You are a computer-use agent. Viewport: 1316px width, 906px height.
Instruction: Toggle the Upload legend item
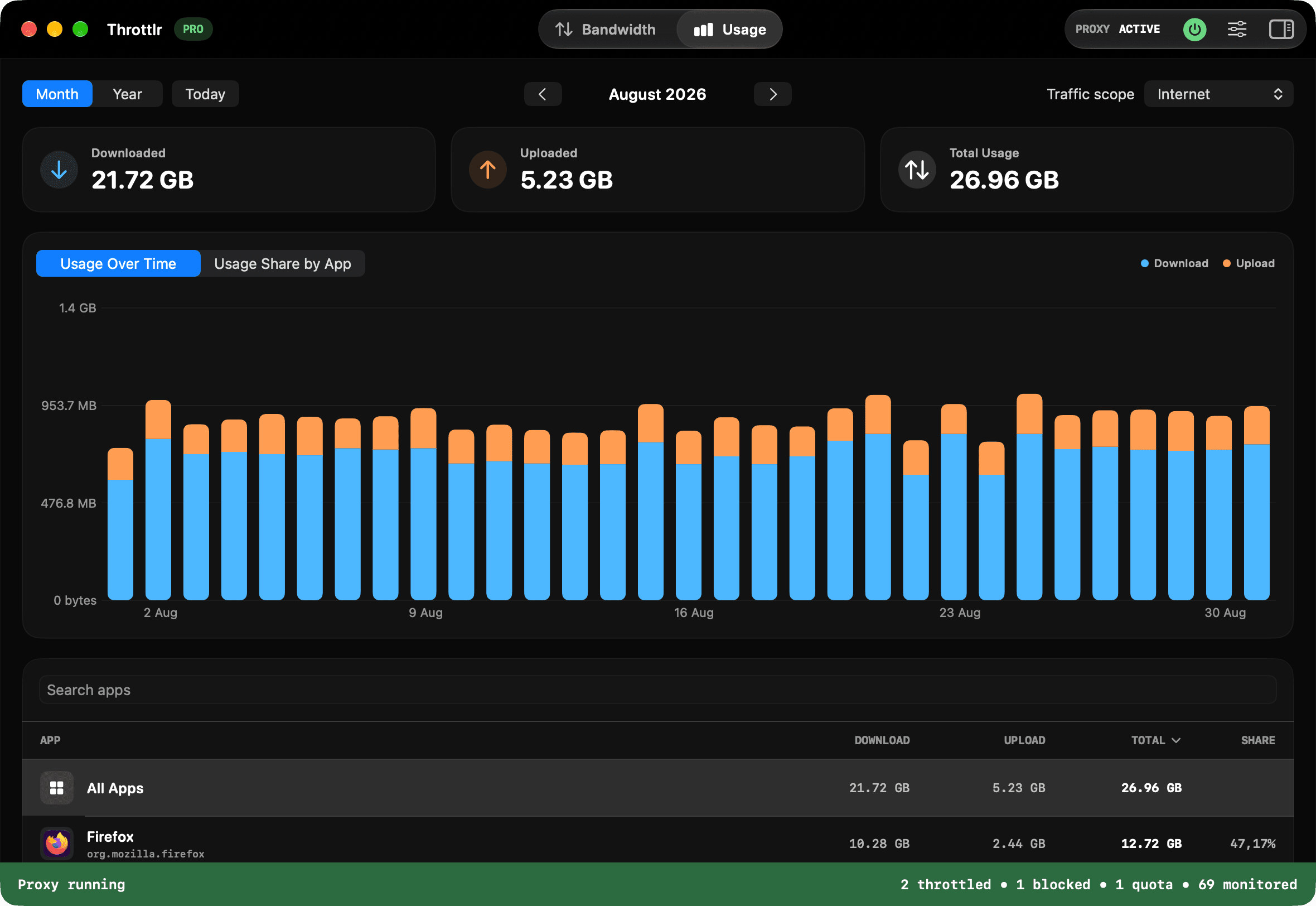click(x=1249, y=263)
